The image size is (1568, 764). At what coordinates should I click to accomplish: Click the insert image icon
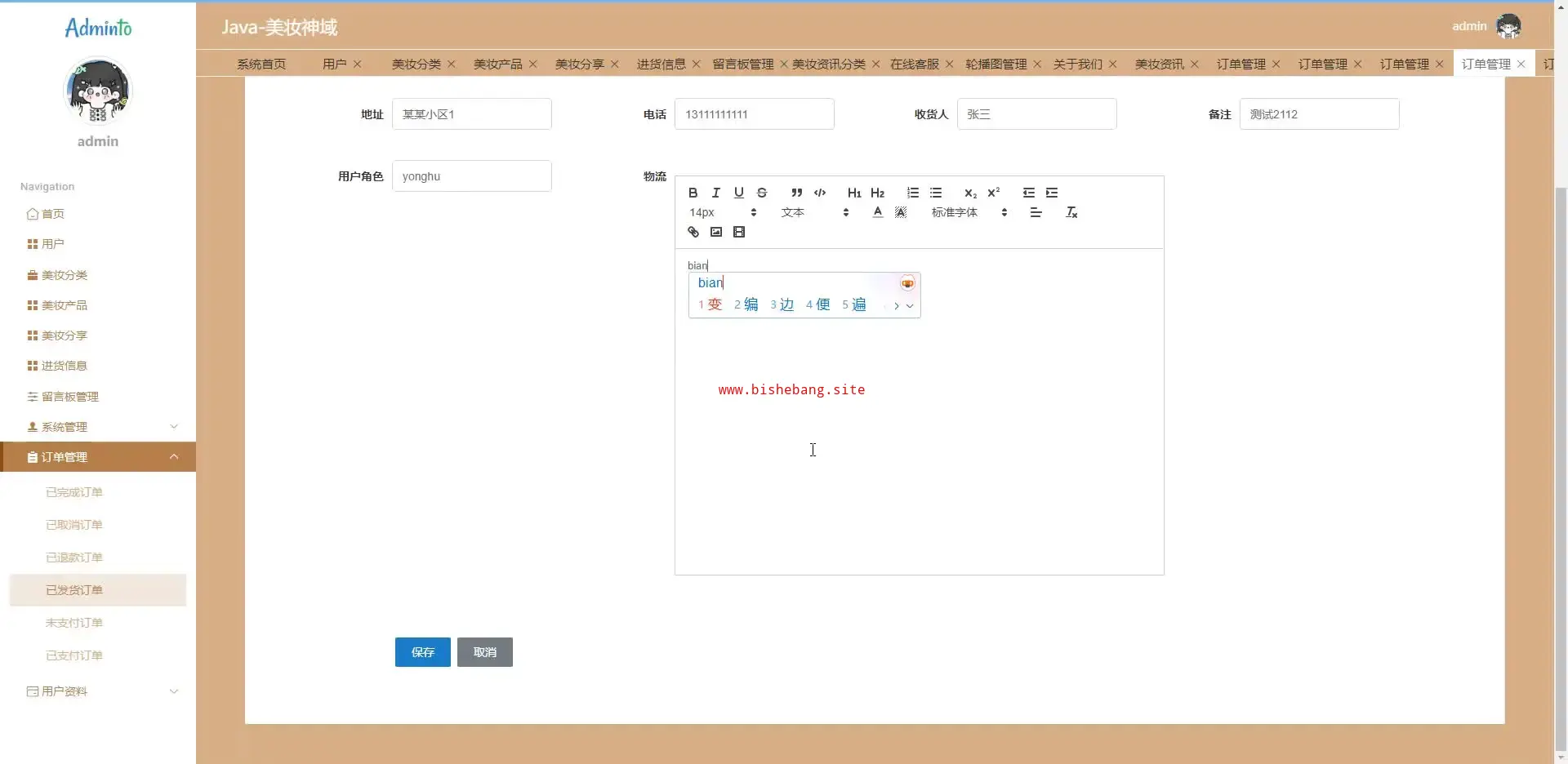point(716,232)
